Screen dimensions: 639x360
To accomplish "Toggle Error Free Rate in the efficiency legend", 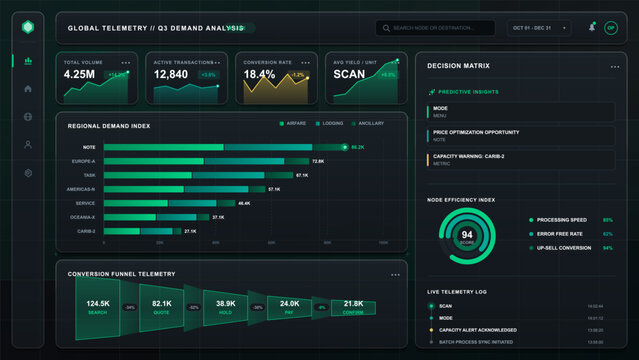I will pos(571,234).
